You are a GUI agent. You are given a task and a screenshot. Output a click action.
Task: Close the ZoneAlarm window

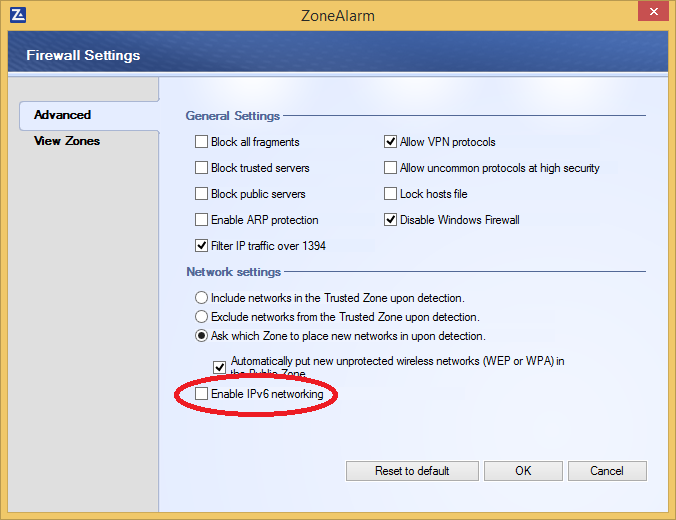point(653,11)
